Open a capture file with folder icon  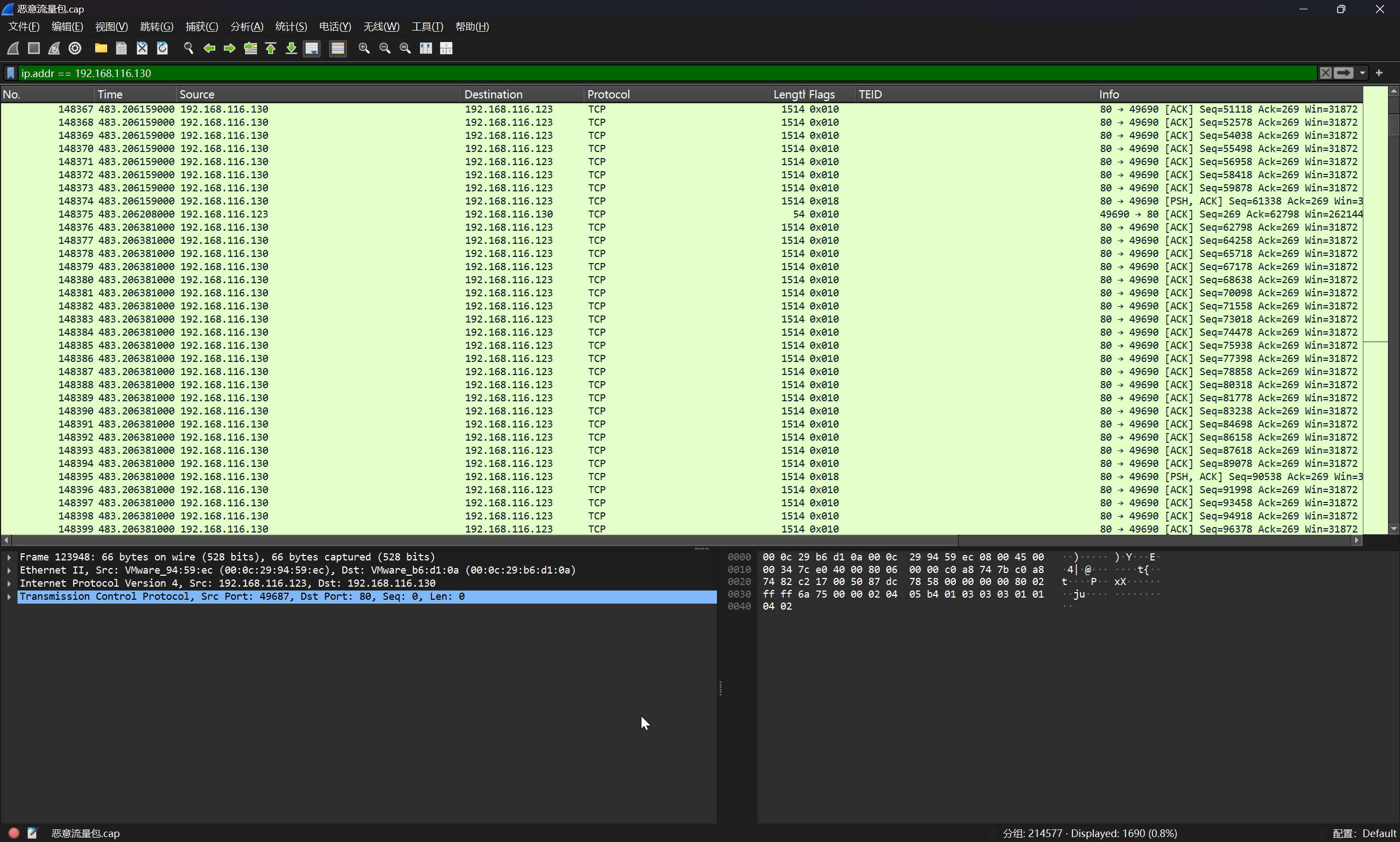tap(101, 48)
